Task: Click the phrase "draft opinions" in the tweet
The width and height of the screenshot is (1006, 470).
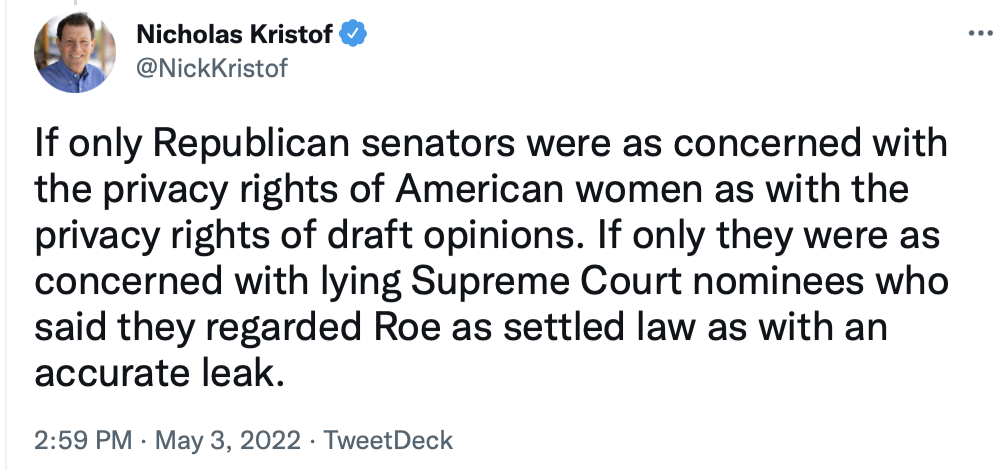Action: [436, 233]
